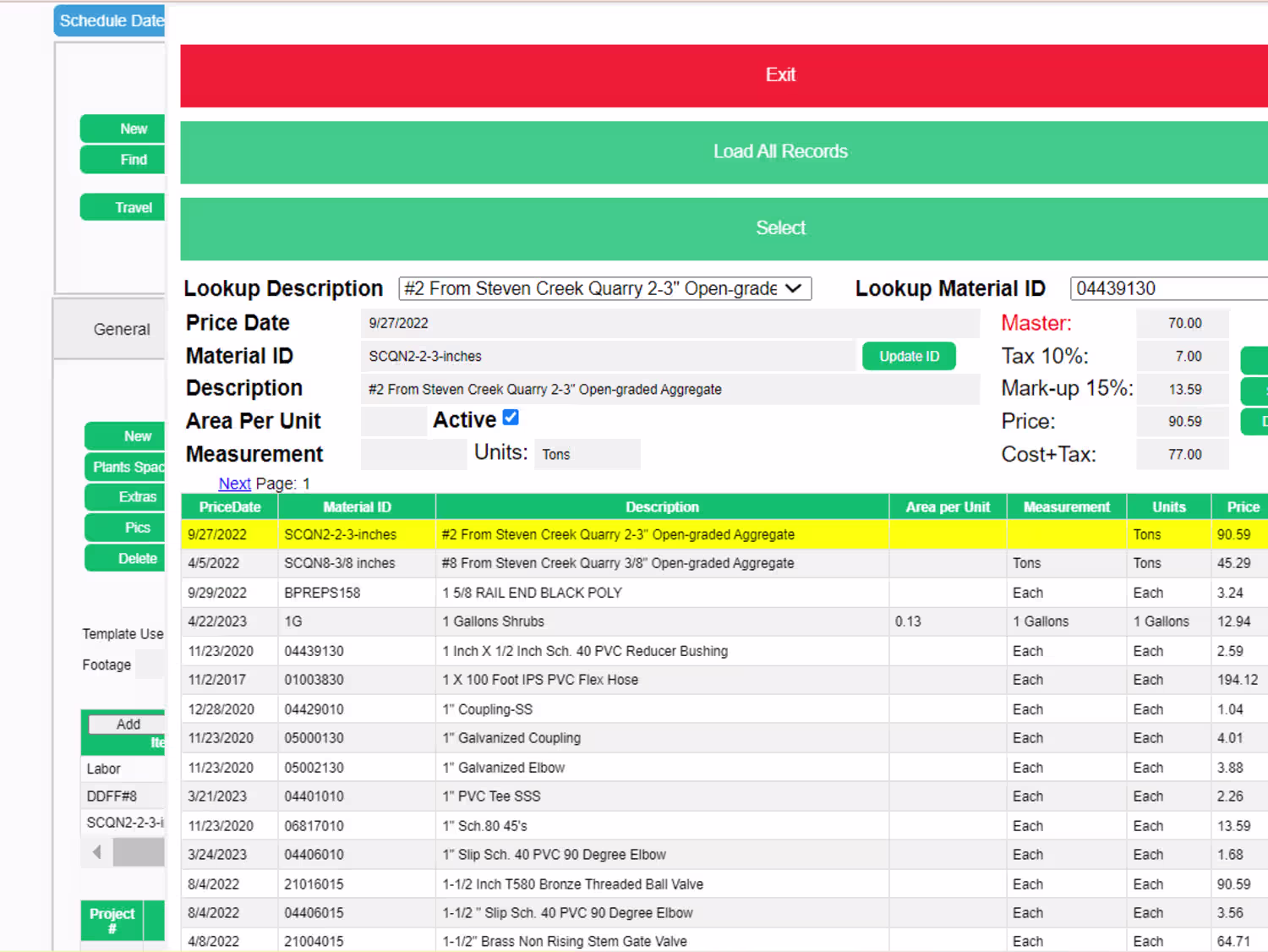Select the 100 Foot IPS PVC Flex Hose row

click(x=724, y=681)
